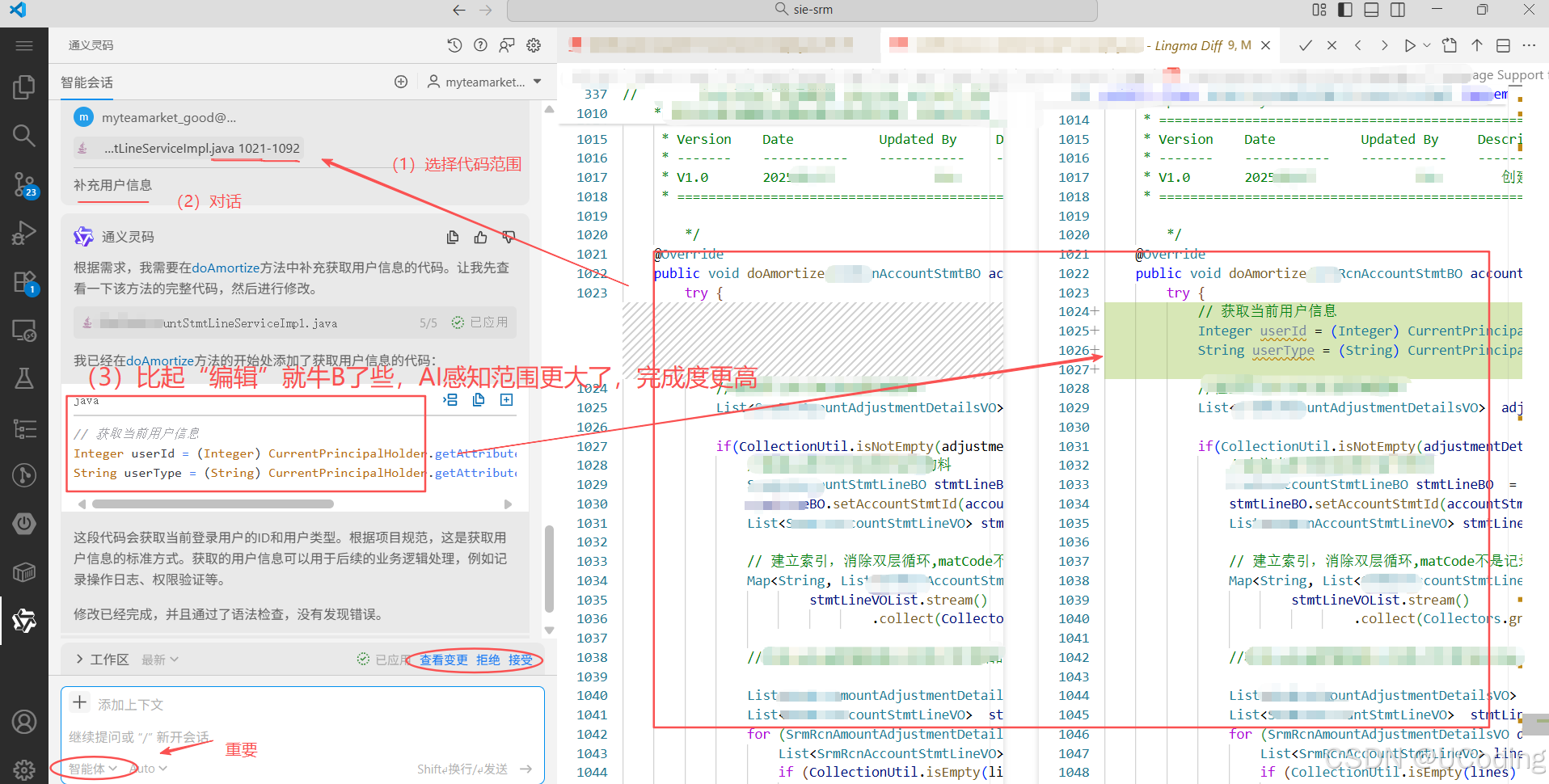The height and width of the screenshot is (784, 1549).
Task: Click 添加上下文 to add context
Action: point(118,704)
